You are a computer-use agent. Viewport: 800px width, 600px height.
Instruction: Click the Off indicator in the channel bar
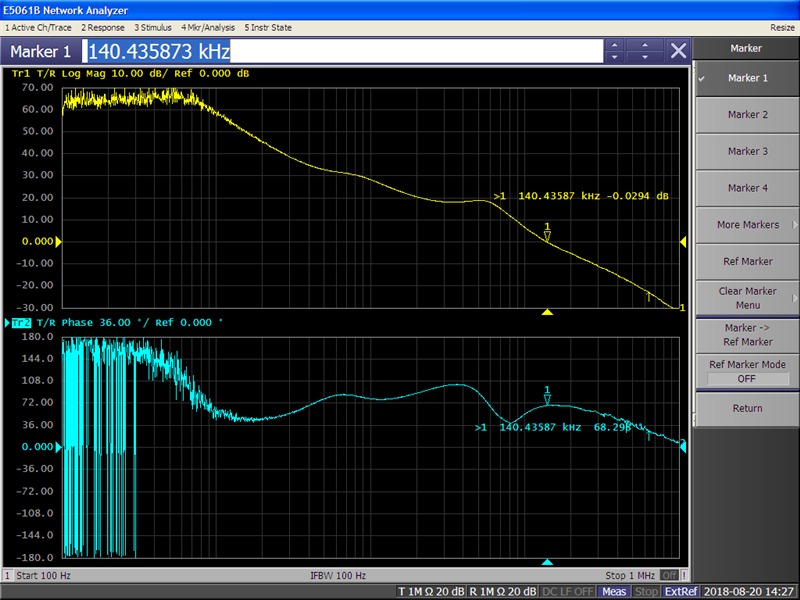[x=669, y=576]
